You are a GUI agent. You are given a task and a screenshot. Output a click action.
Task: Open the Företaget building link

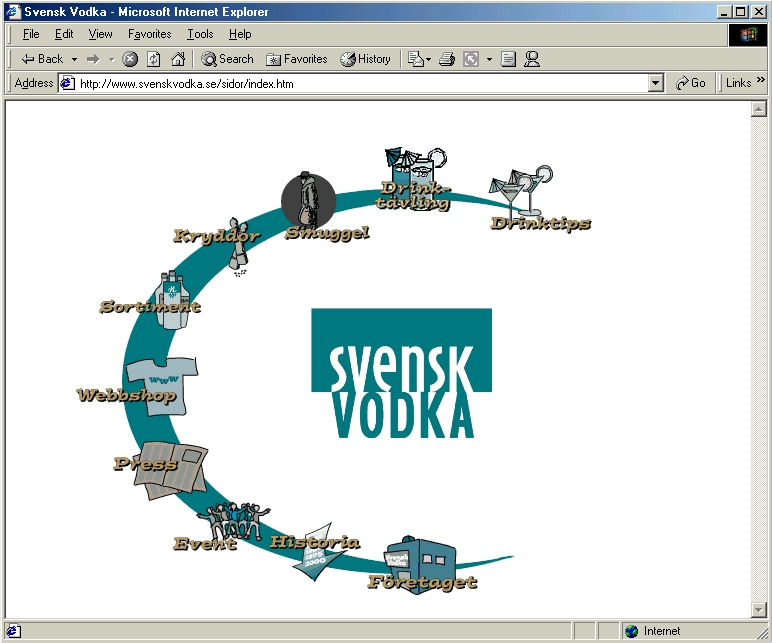[420, 565]
